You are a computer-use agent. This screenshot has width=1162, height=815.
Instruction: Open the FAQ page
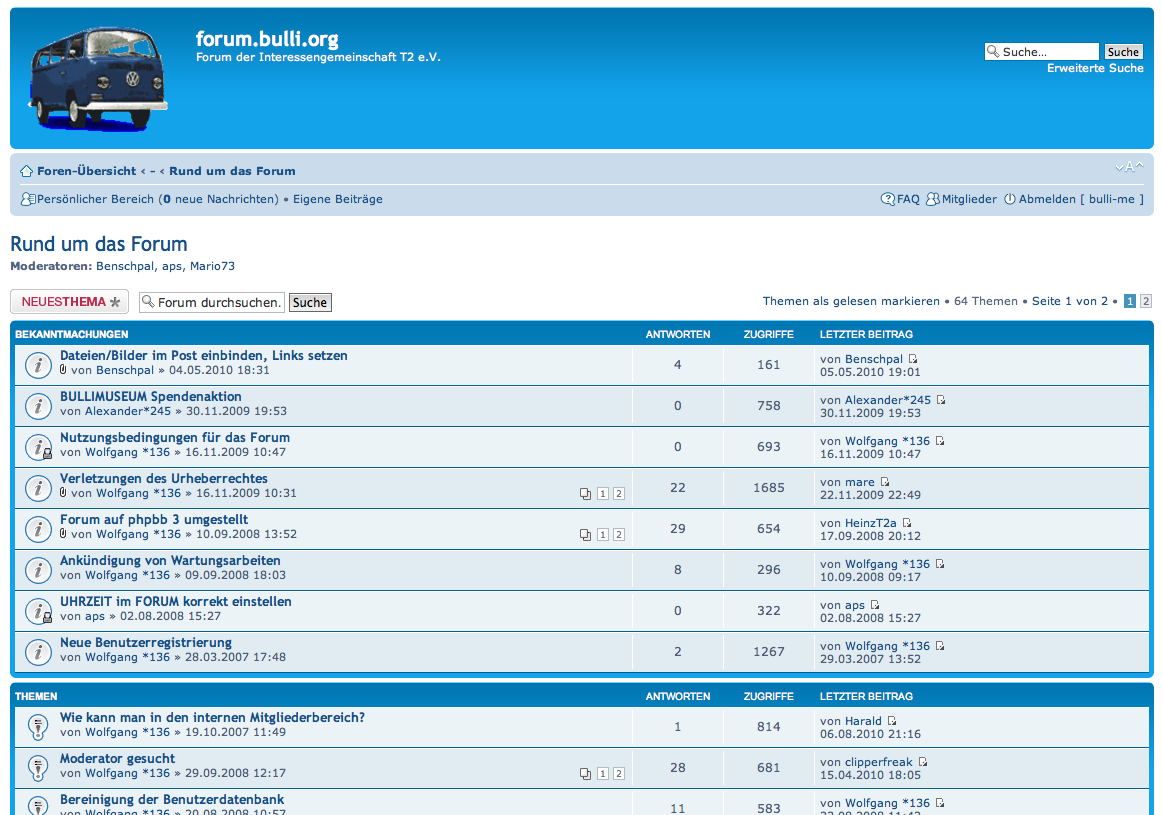tap(900, 199)
